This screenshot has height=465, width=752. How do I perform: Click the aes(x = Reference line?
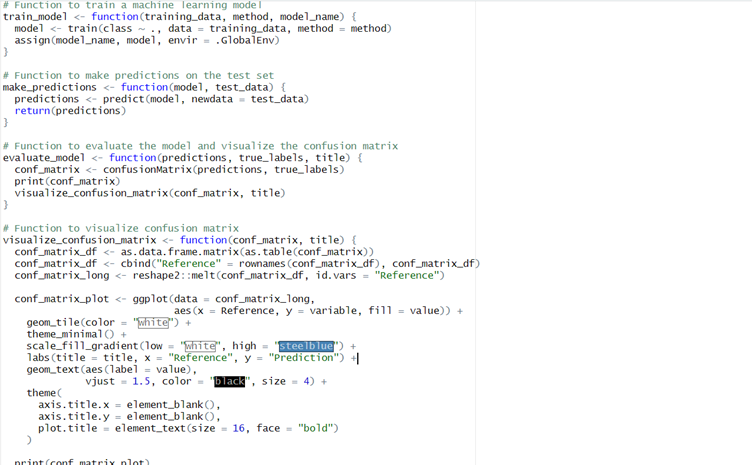(x=318, y=311)
